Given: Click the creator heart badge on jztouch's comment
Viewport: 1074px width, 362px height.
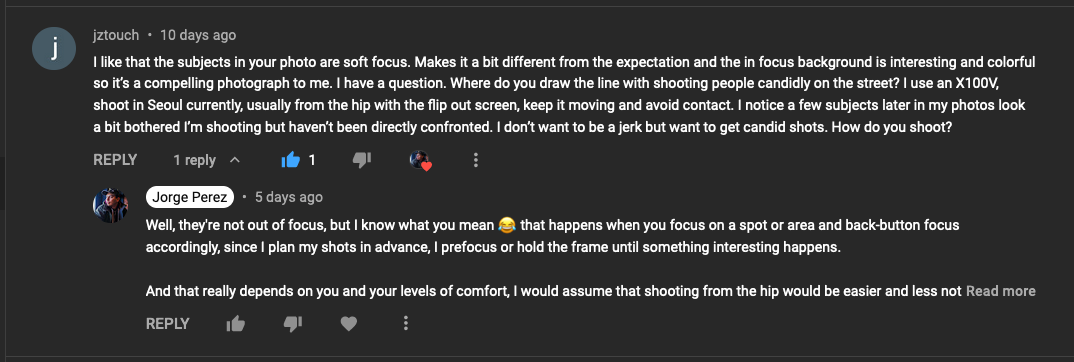Looking at the screenshot, I should [x=420, y=161].
